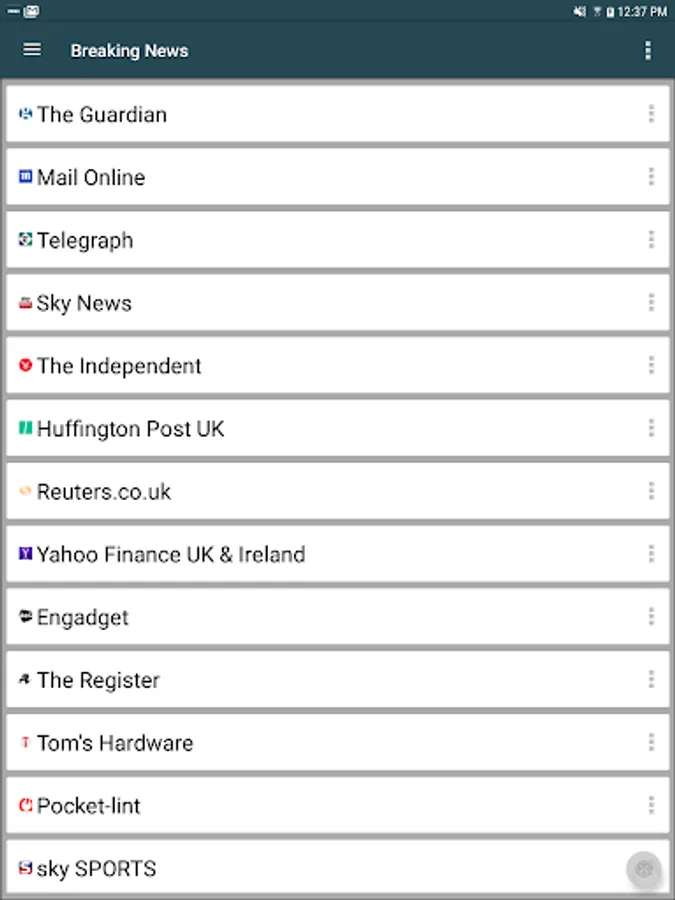Tap the Breaking News title

(x=129, y=51)
